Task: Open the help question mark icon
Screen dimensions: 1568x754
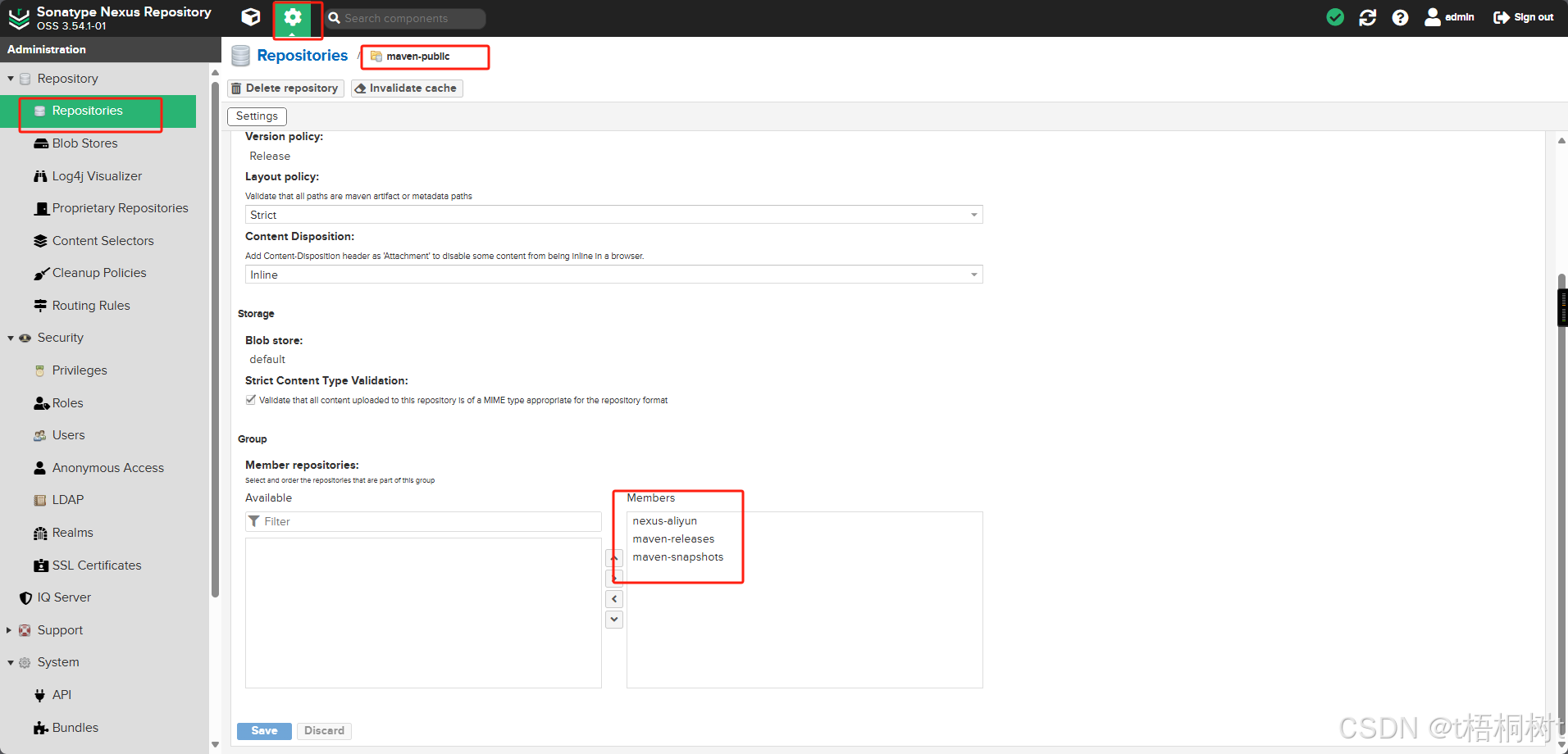Action: (x=1400, y=17)
